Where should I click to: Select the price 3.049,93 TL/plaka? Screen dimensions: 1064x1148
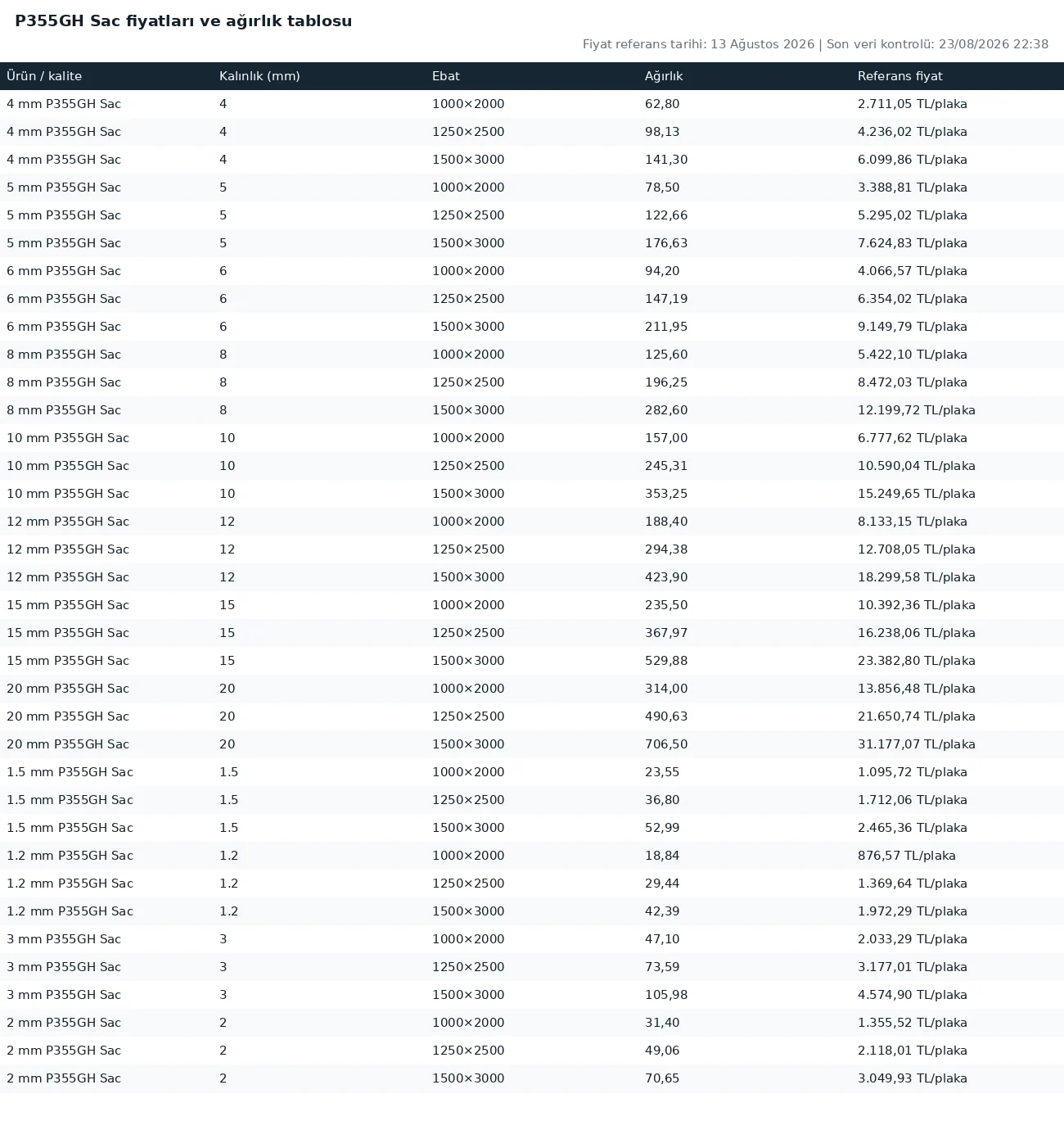pos(913,1078)
